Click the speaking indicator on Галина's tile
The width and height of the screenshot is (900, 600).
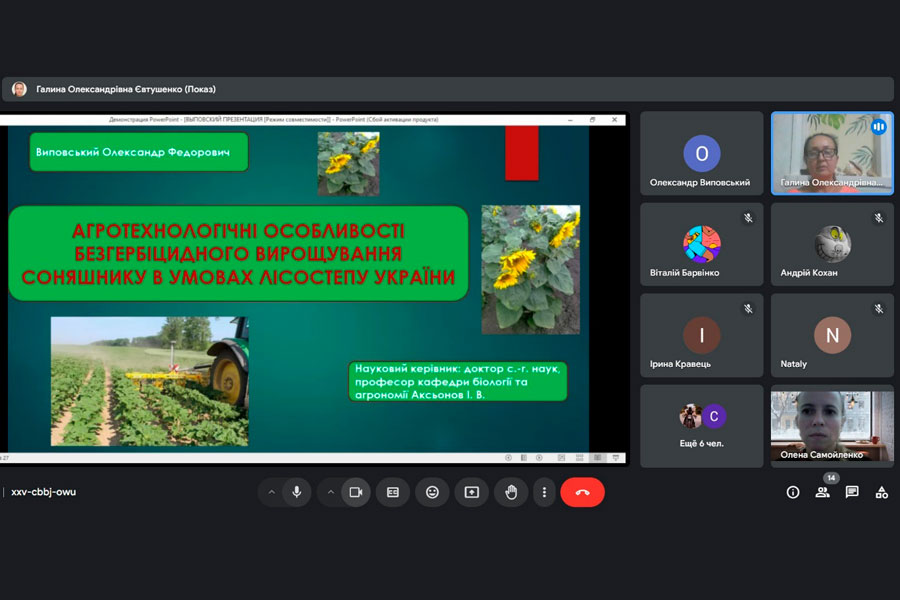click(x=879, y=127)
